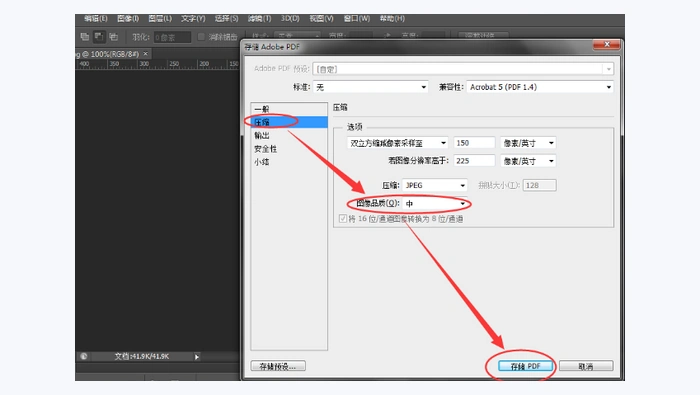Select 输出 in the PDF dialog list
The height and width of the screenshot is (395, 700).
tap(289, 135)
